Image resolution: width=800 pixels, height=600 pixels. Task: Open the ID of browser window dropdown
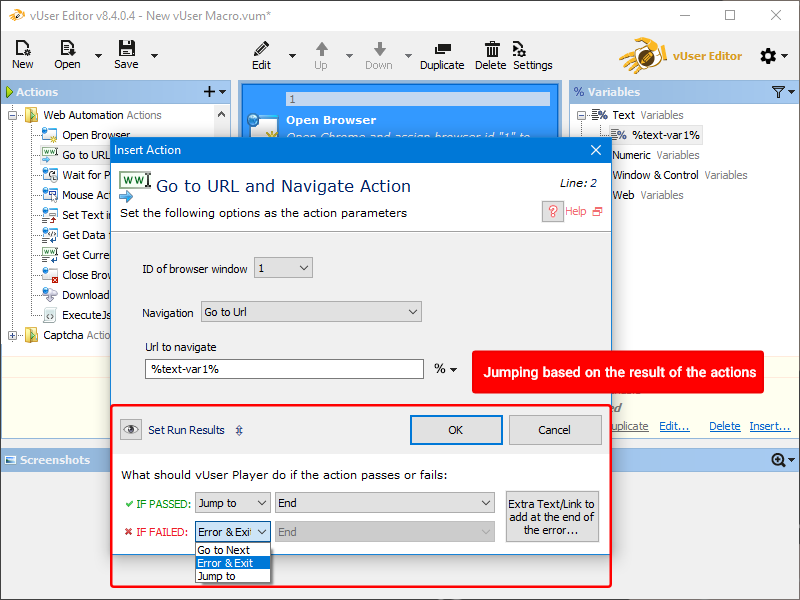(283, 268)
